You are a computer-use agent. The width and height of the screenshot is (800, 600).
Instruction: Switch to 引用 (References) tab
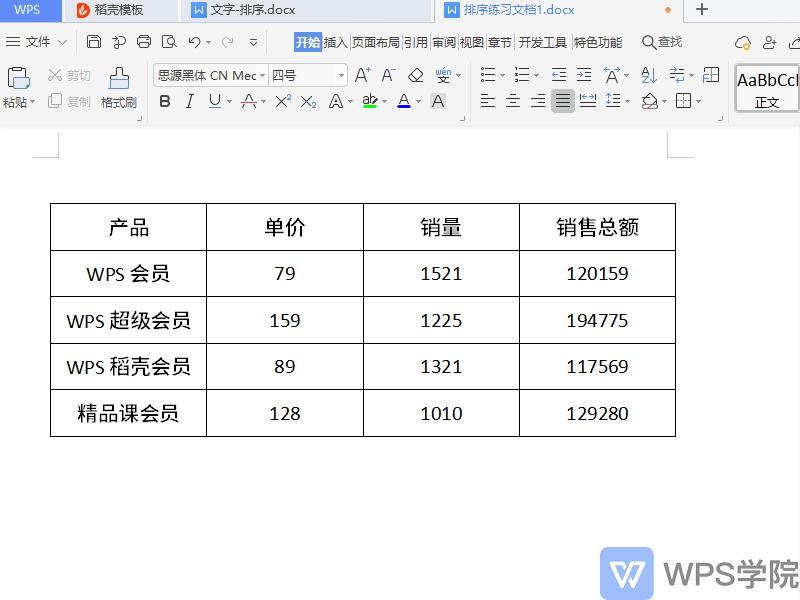tap(416, 42)
